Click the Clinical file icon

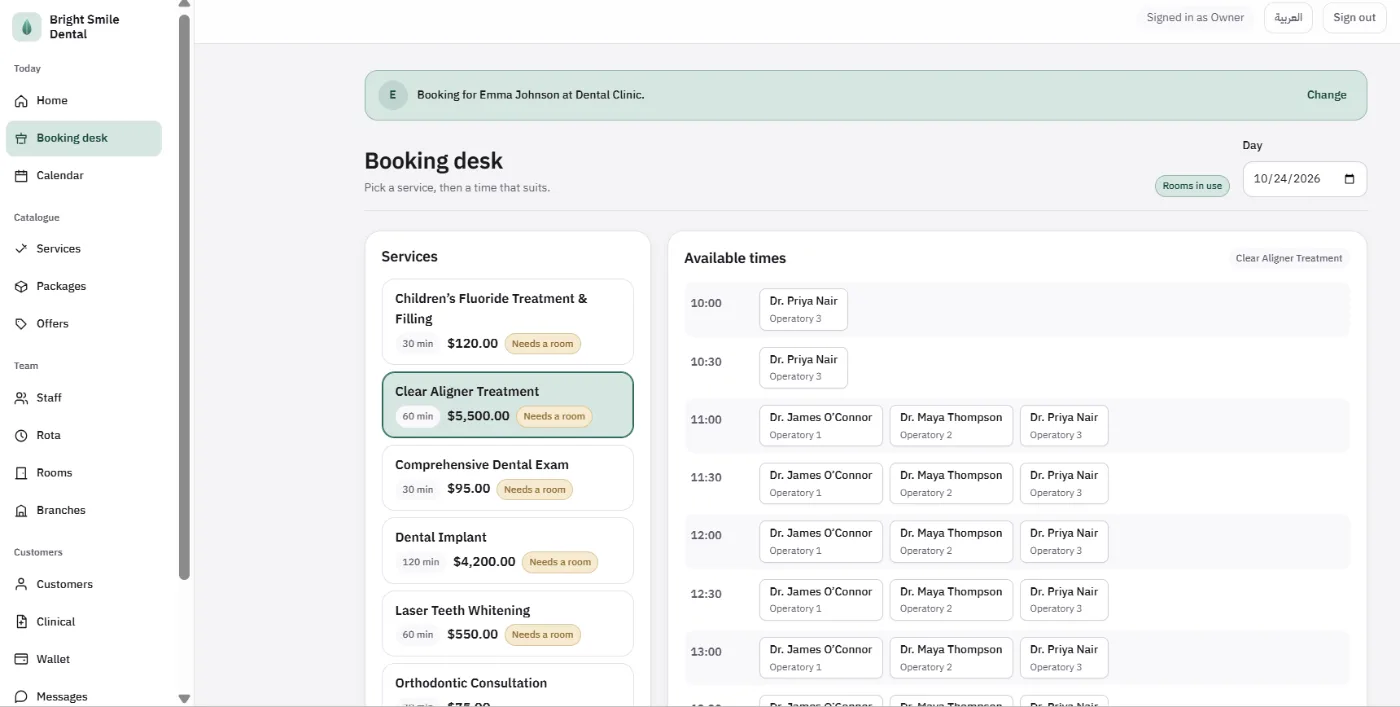pos(21,622)
